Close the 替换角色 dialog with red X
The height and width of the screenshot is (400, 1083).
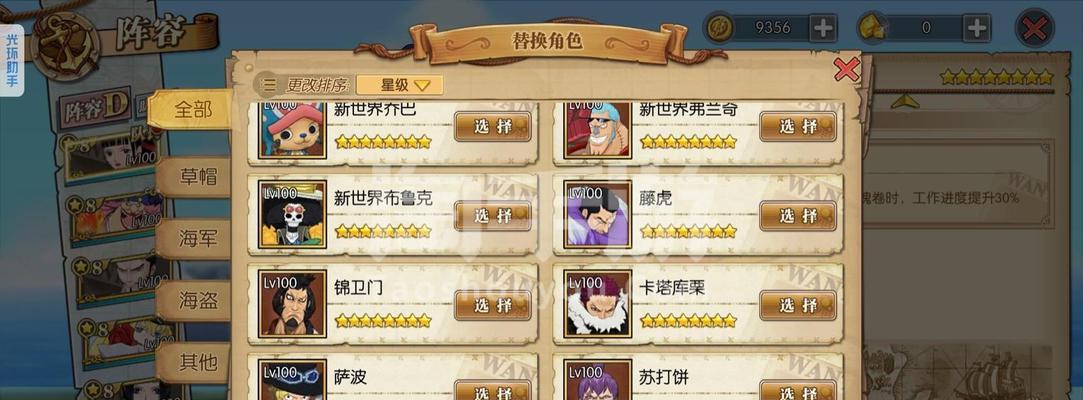click(x=847, y=70)
